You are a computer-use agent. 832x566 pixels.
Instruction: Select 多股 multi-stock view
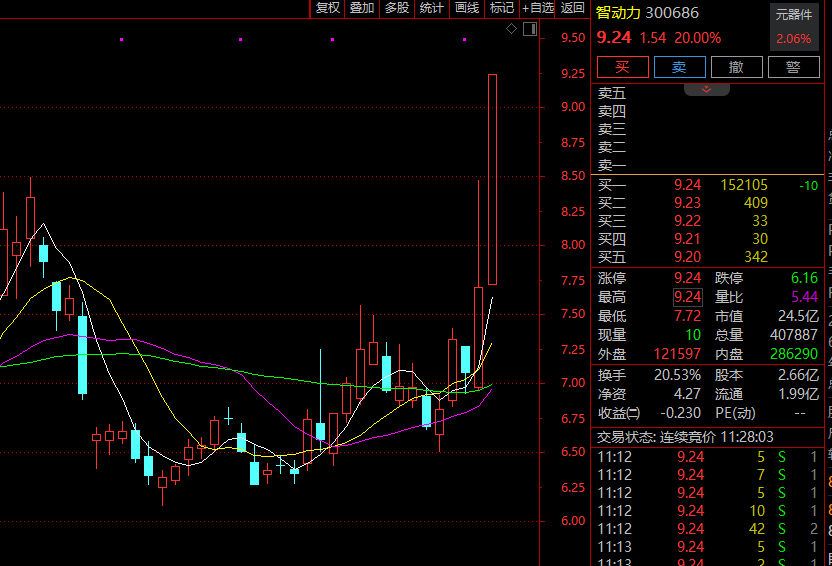[397, 8]
